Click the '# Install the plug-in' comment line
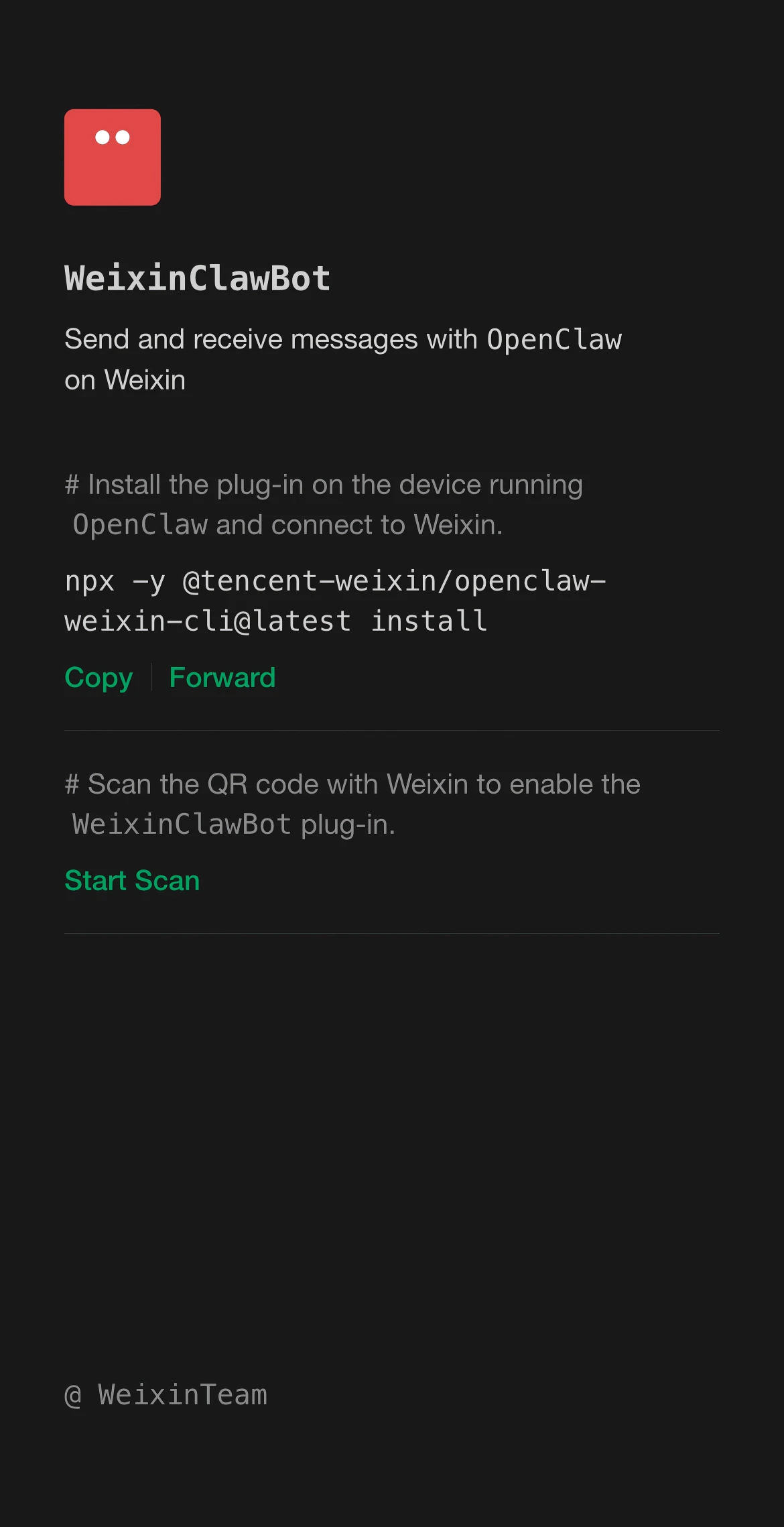Viewport: 784px width, 1527px height. pyautogui.click(x=324, y=505)
